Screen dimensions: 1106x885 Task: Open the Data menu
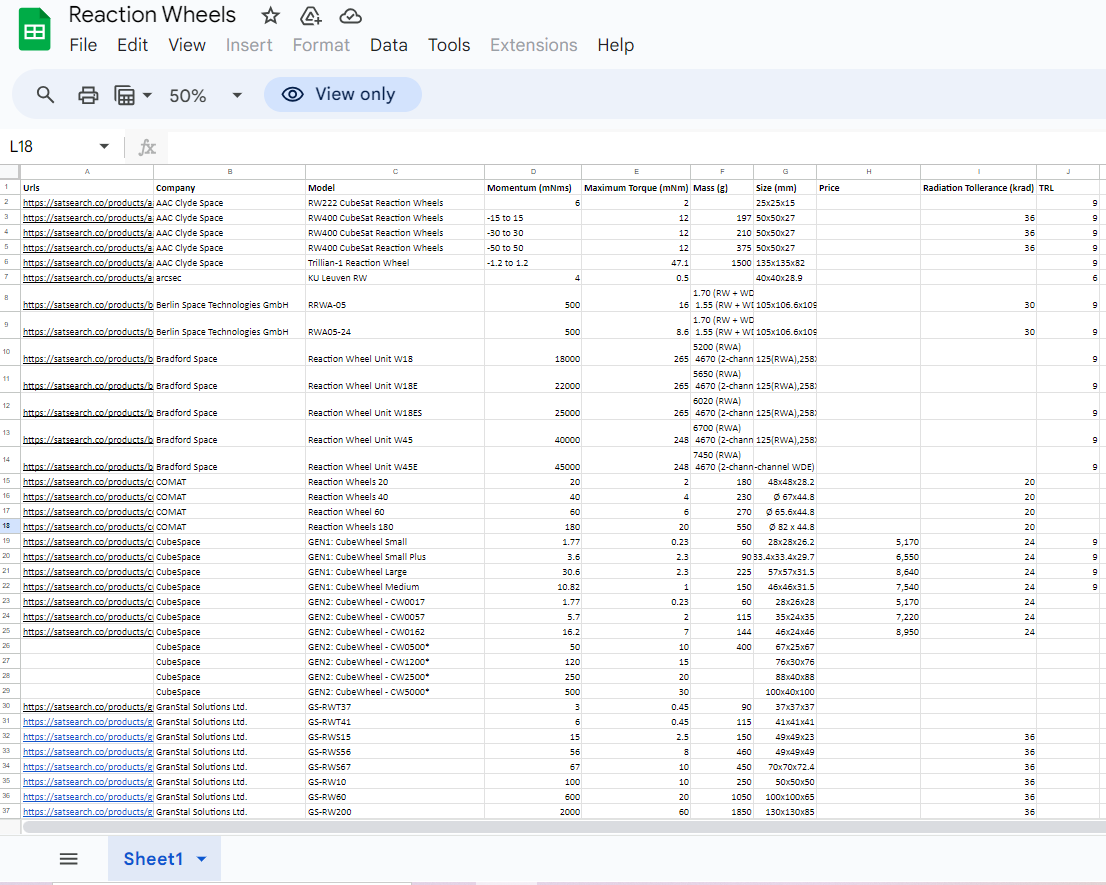[x=389, y=45]
